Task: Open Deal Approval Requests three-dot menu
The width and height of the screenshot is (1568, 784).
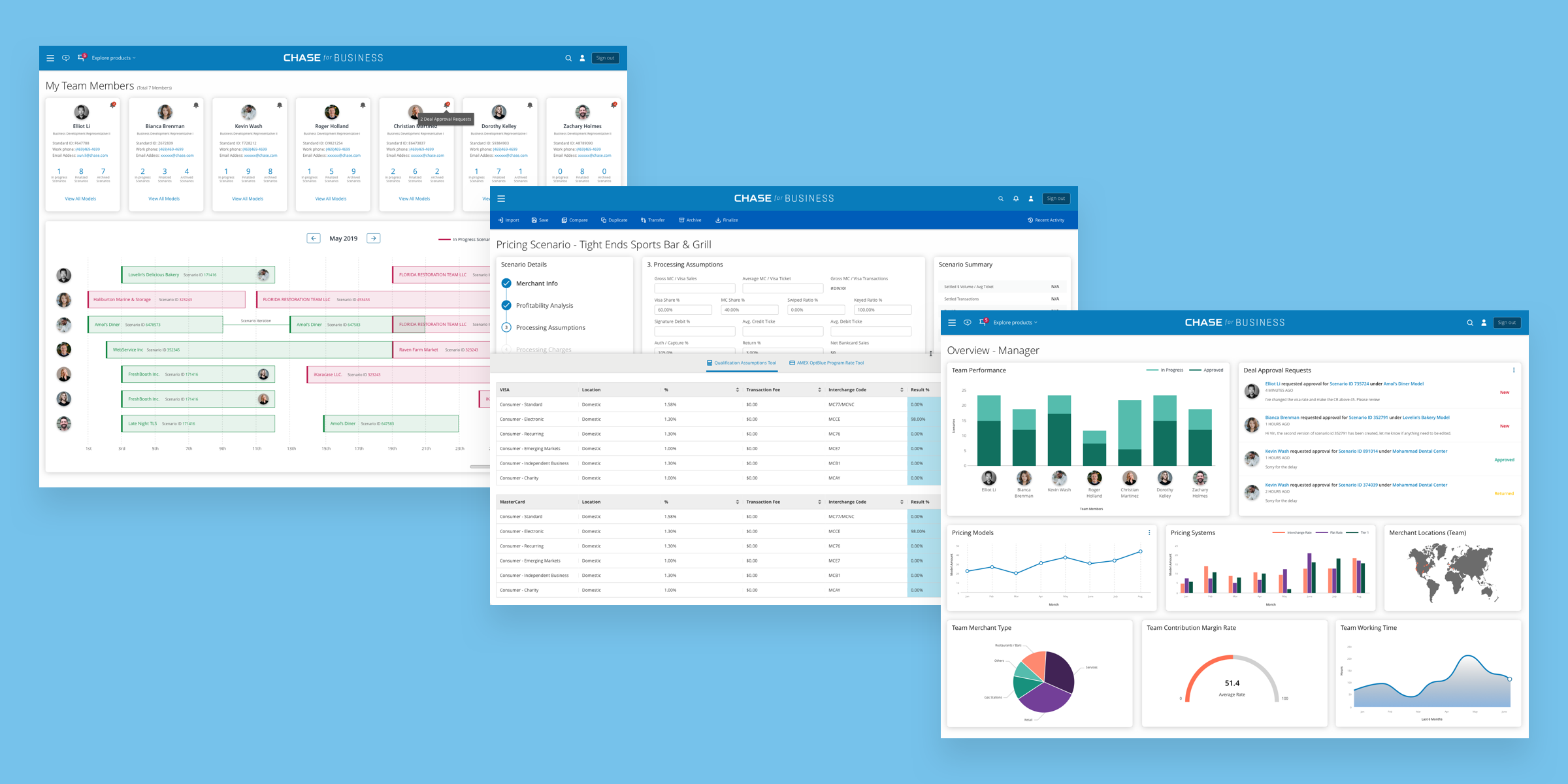Action: coord(1514,370)
